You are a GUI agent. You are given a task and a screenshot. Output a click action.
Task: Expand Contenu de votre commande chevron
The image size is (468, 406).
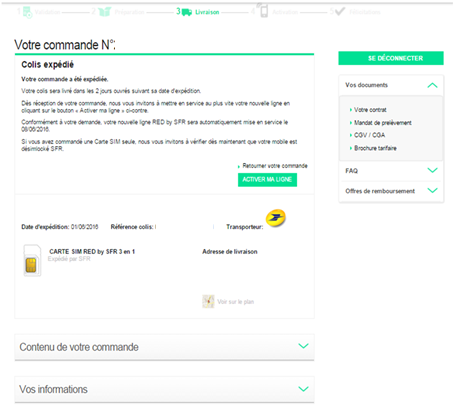click(303, 346)
